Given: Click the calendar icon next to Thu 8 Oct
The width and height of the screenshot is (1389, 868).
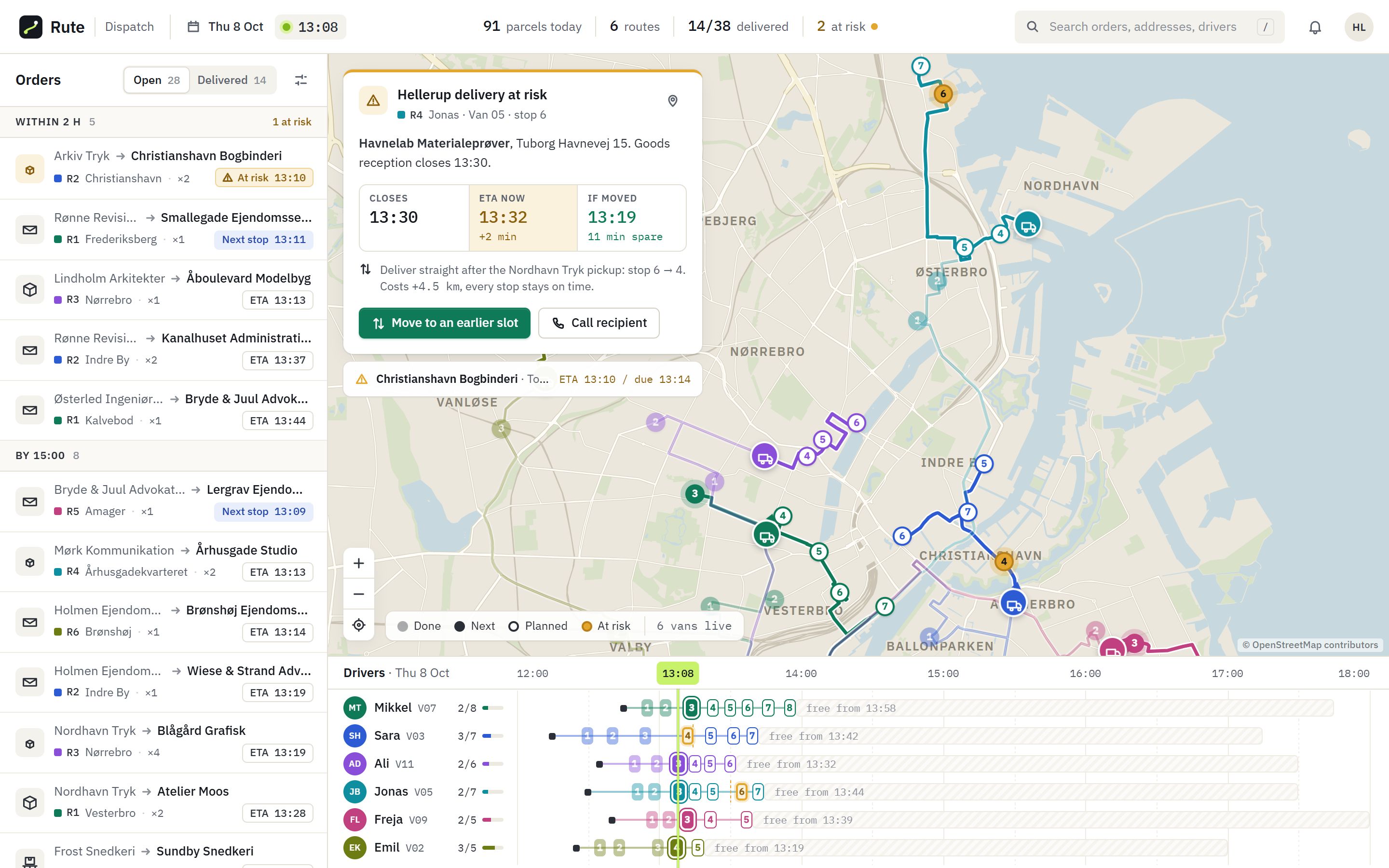Looking at the screenshot, I should [193, 27].
